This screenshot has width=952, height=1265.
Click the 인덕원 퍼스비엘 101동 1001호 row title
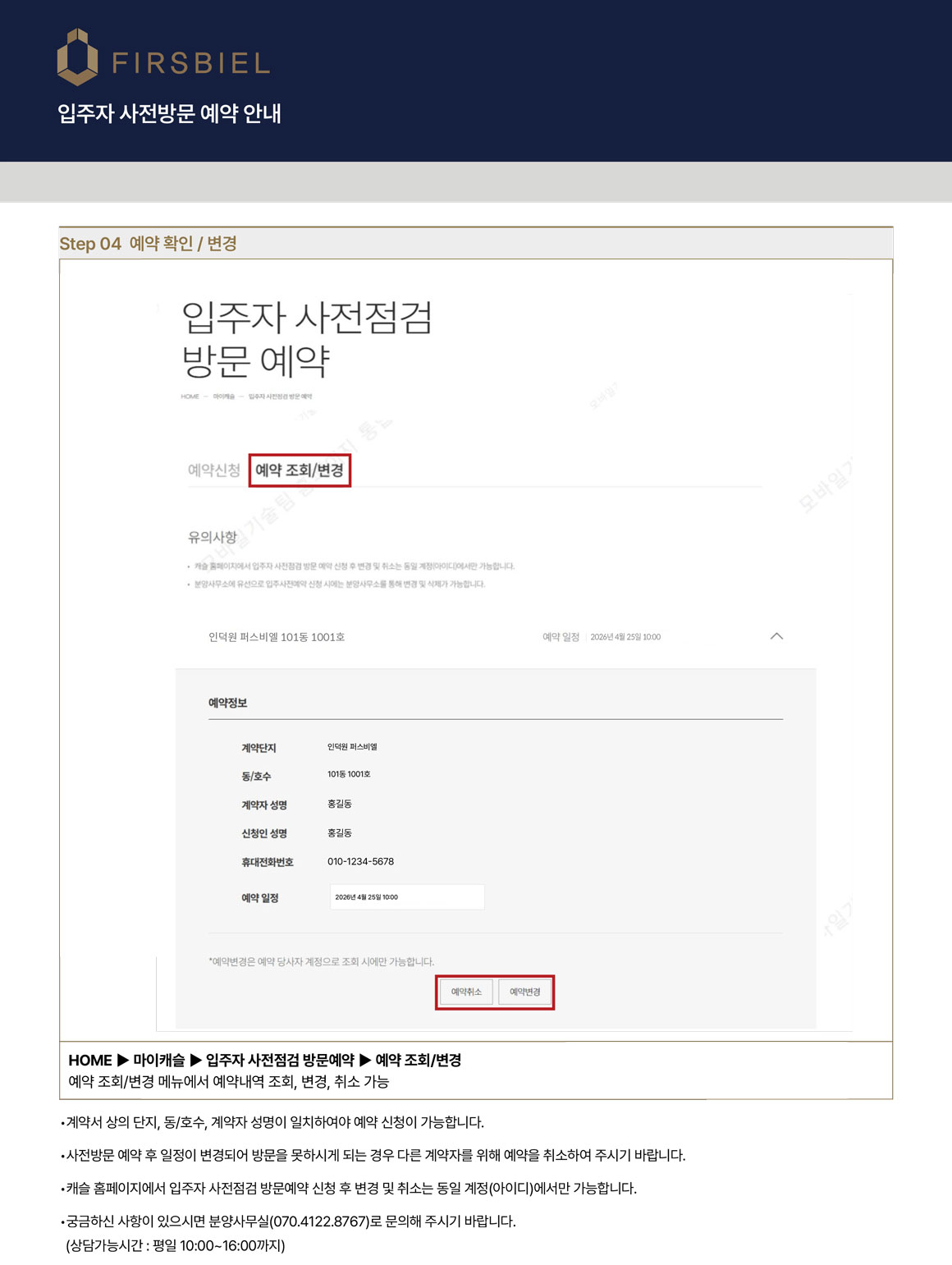pos(277,637)
